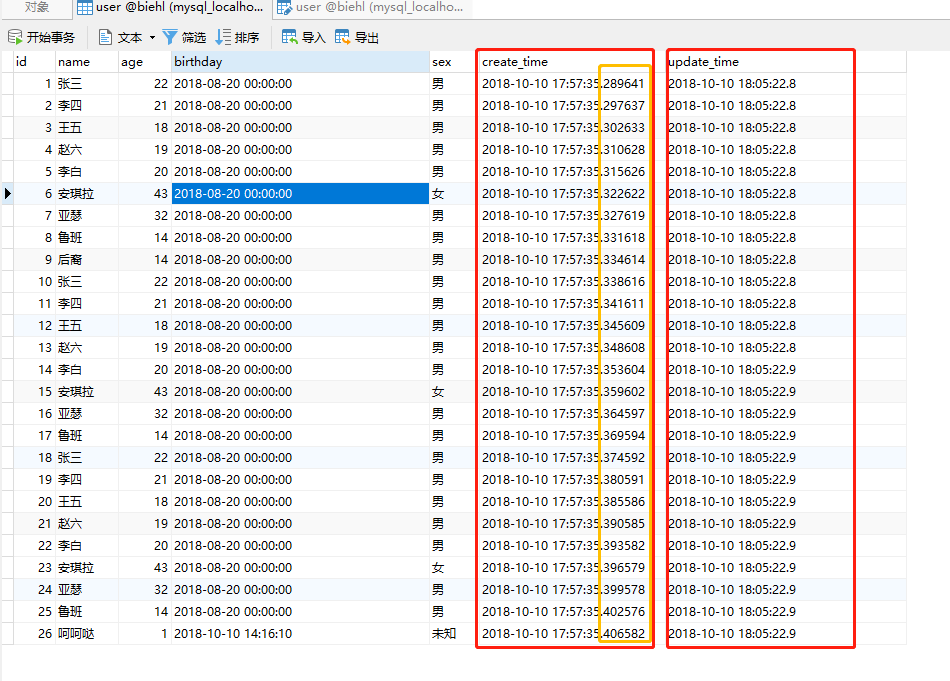Image resolution: width=950 pixels, height=681 pixels.
Task: Select the first user @biehl table tab
Action: (x=171, y=8)
